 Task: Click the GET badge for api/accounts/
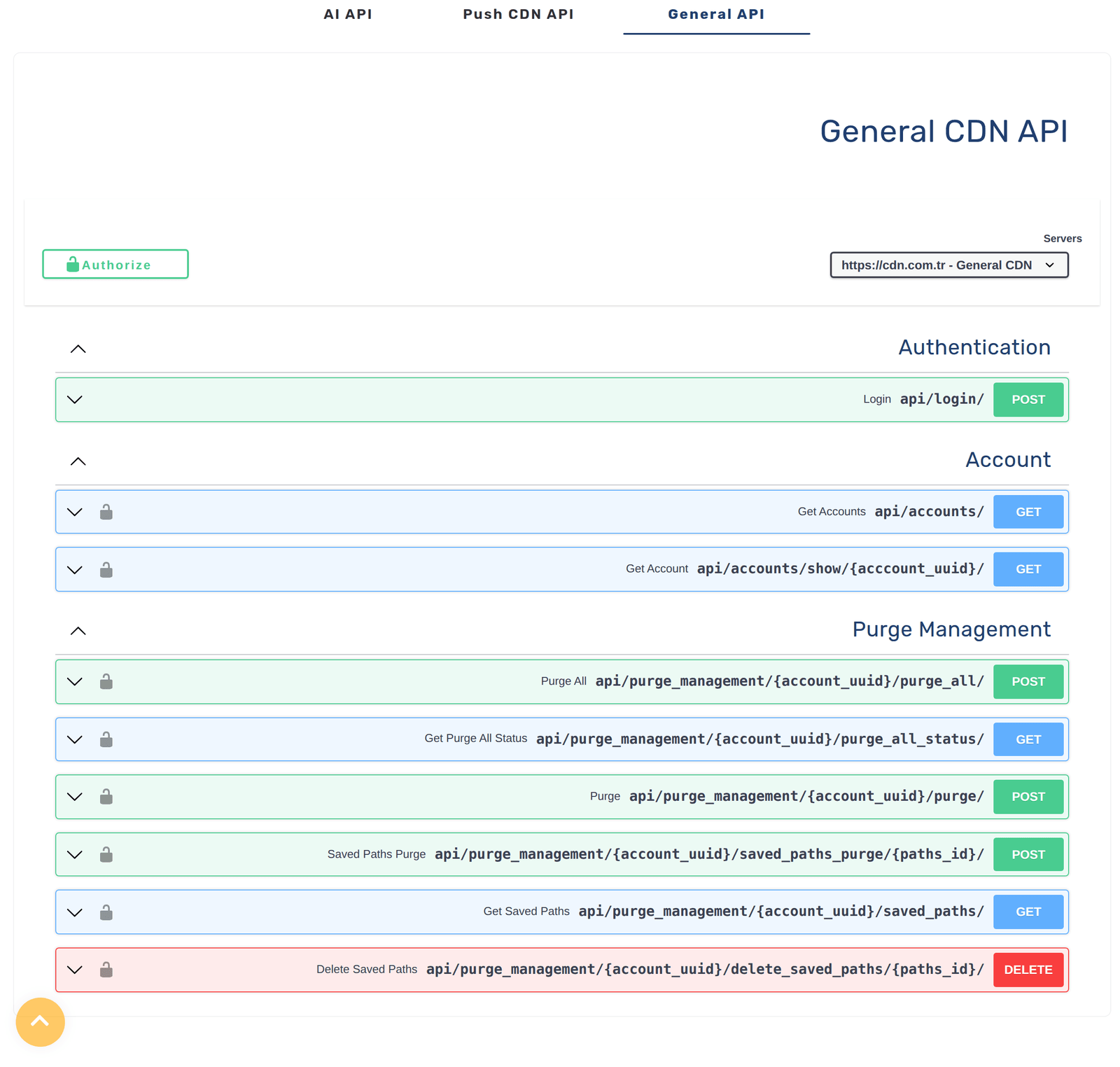pos(1028,512)
